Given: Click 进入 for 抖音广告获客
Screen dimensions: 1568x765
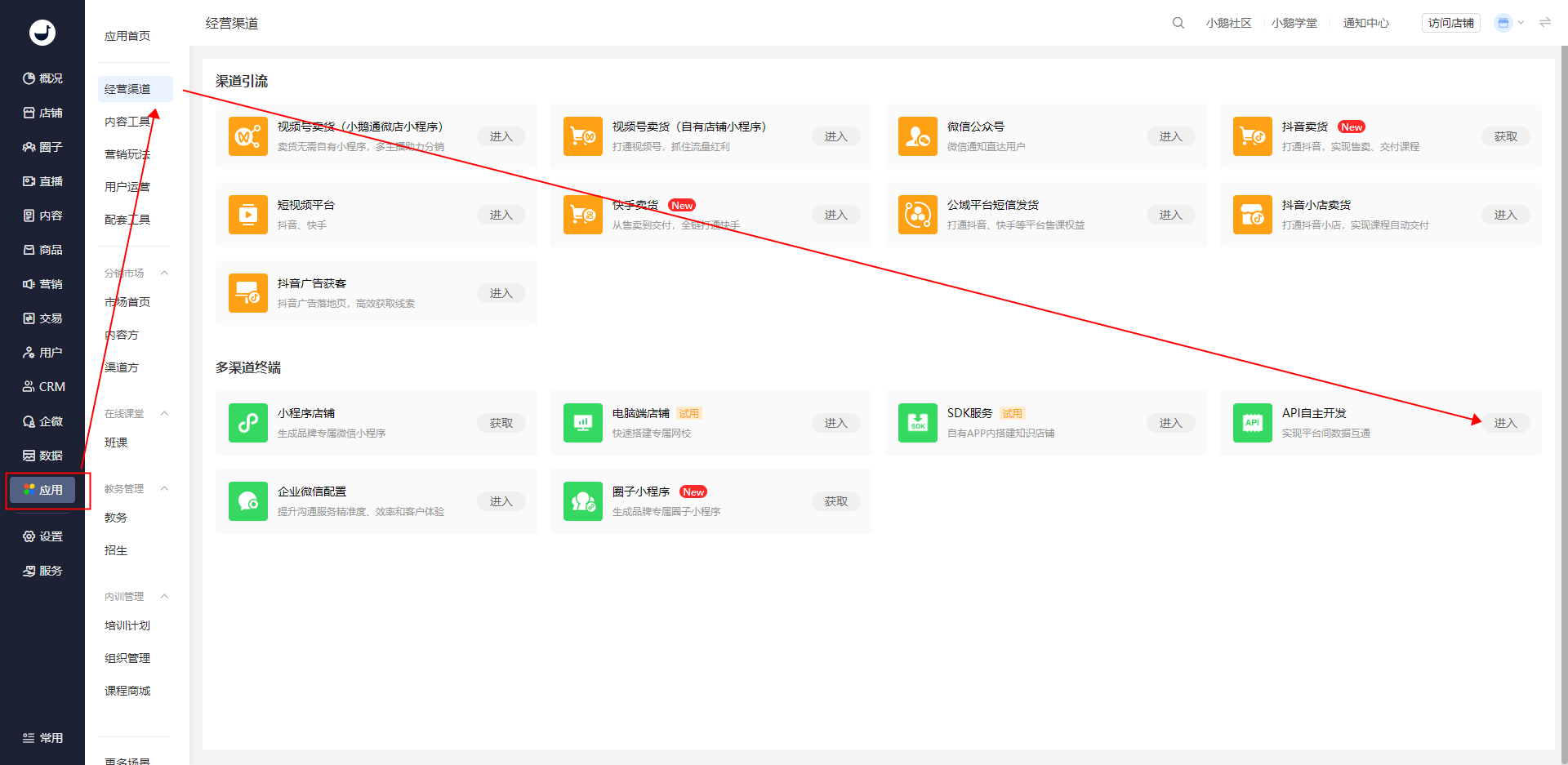Looking at the screenshot, I should [x=501, y=293].
